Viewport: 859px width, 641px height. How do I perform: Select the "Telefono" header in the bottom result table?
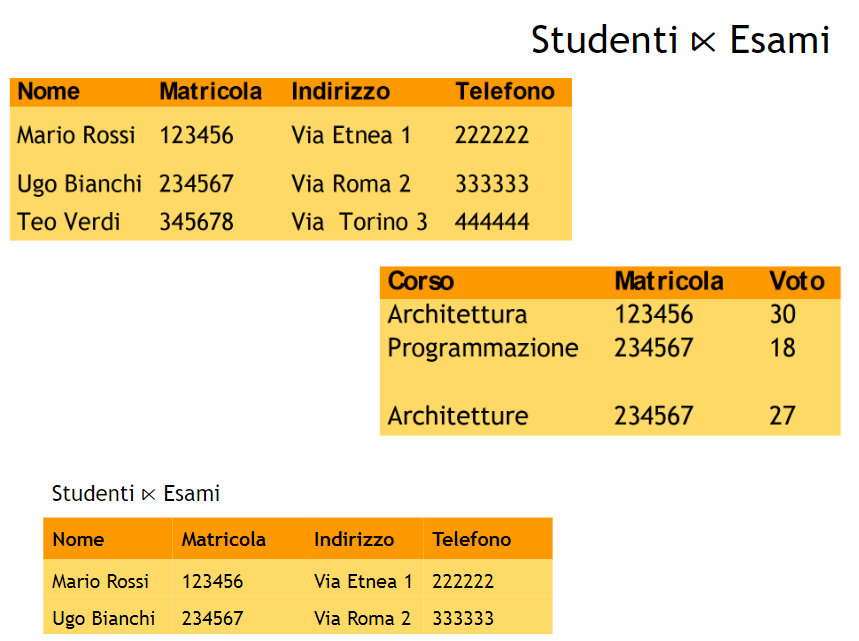coord(471,540)
